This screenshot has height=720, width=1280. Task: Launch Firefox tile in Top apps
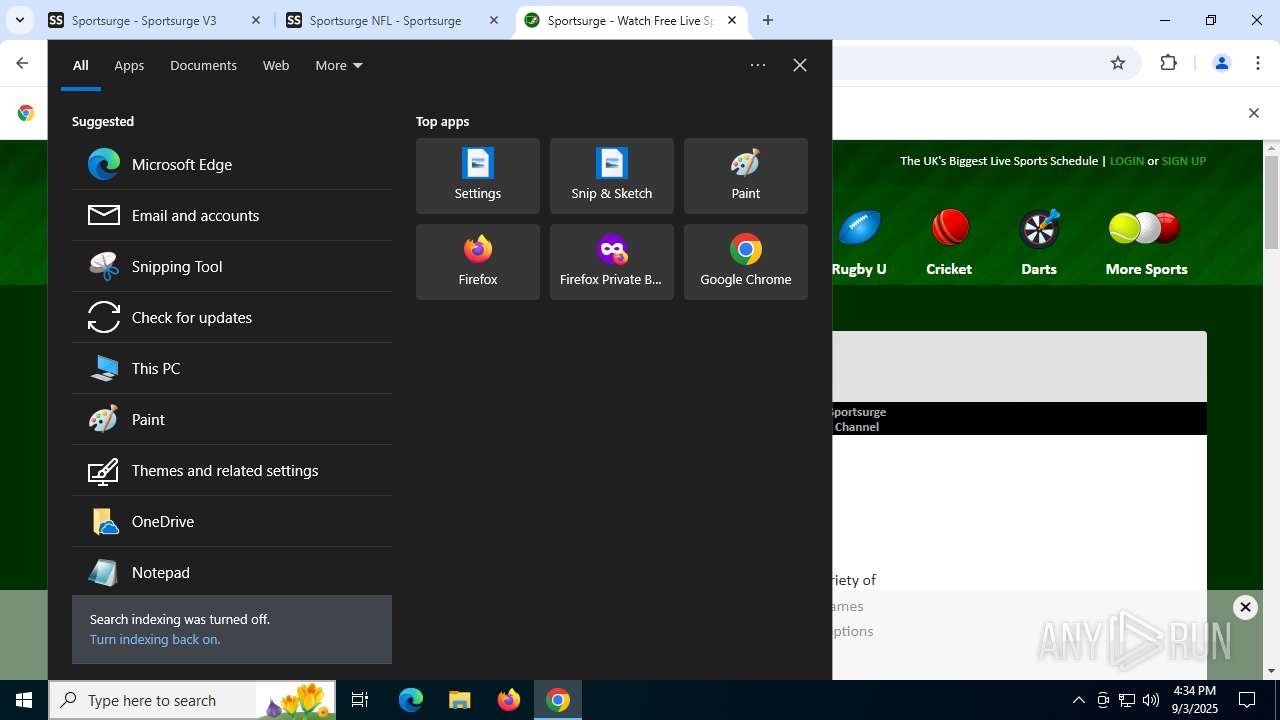(478, 262)
